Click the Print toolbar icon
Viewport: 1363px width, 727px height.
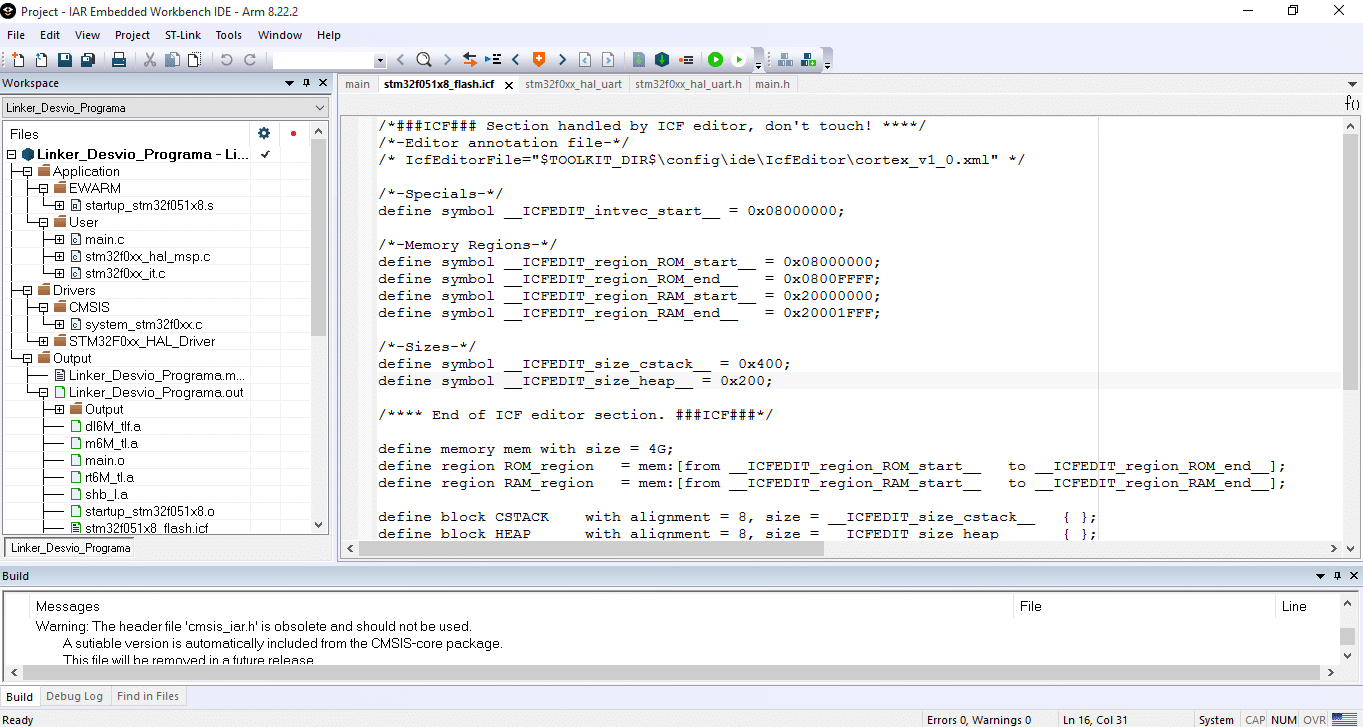coord(119,60)
